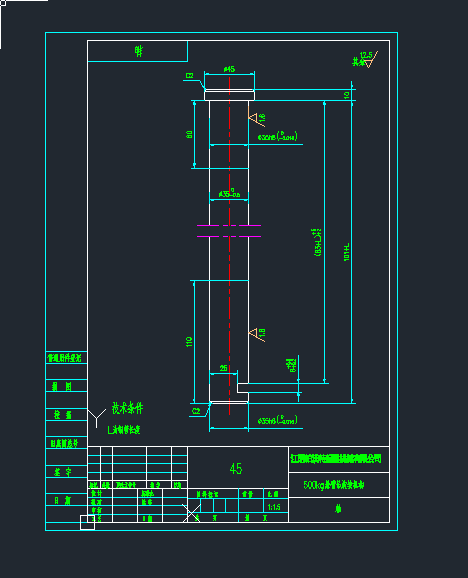Select the chamfer label at top left of shaft
The height and width of the screenshot is (578, 468).
point(189,76)
